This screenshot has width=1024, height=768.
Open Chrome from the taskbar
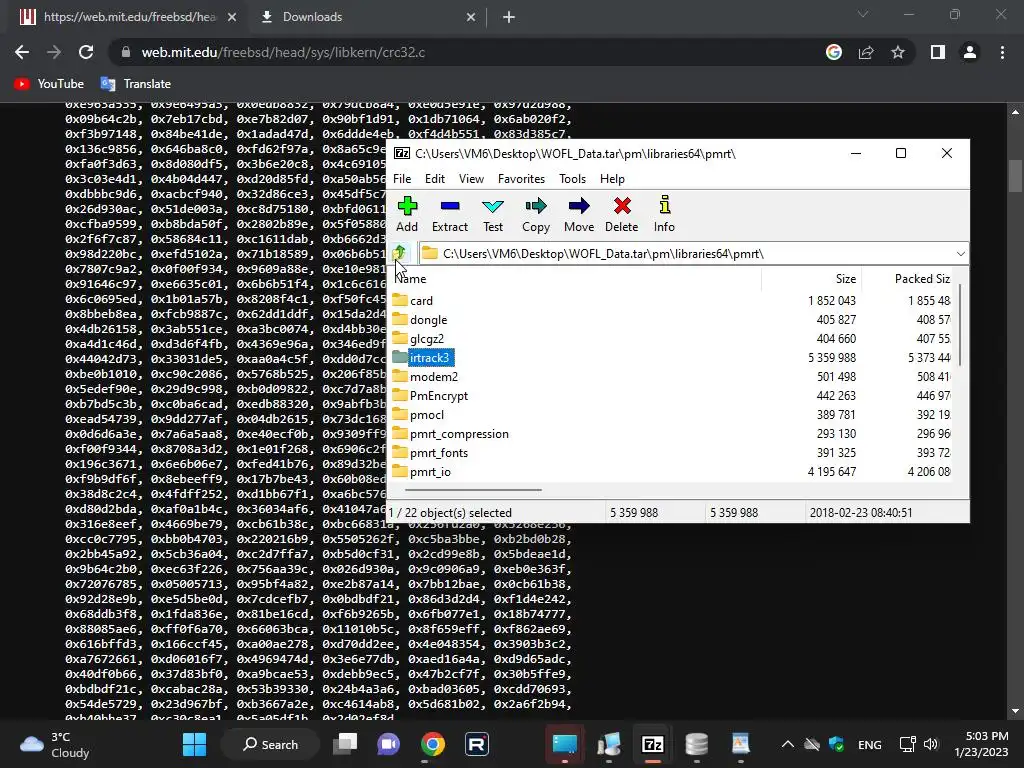click(432, 744)
